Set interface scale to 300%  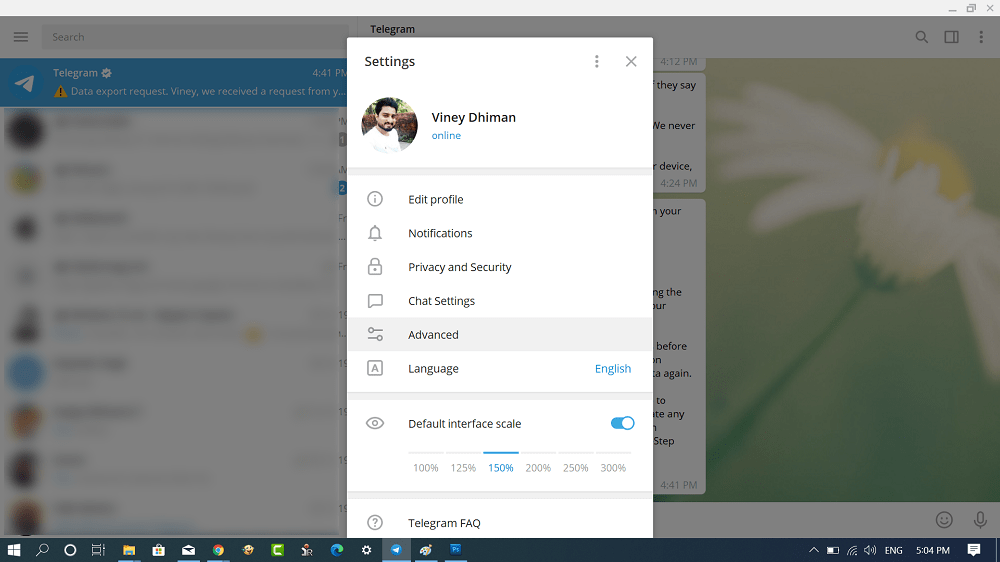(x=613, y=468)
